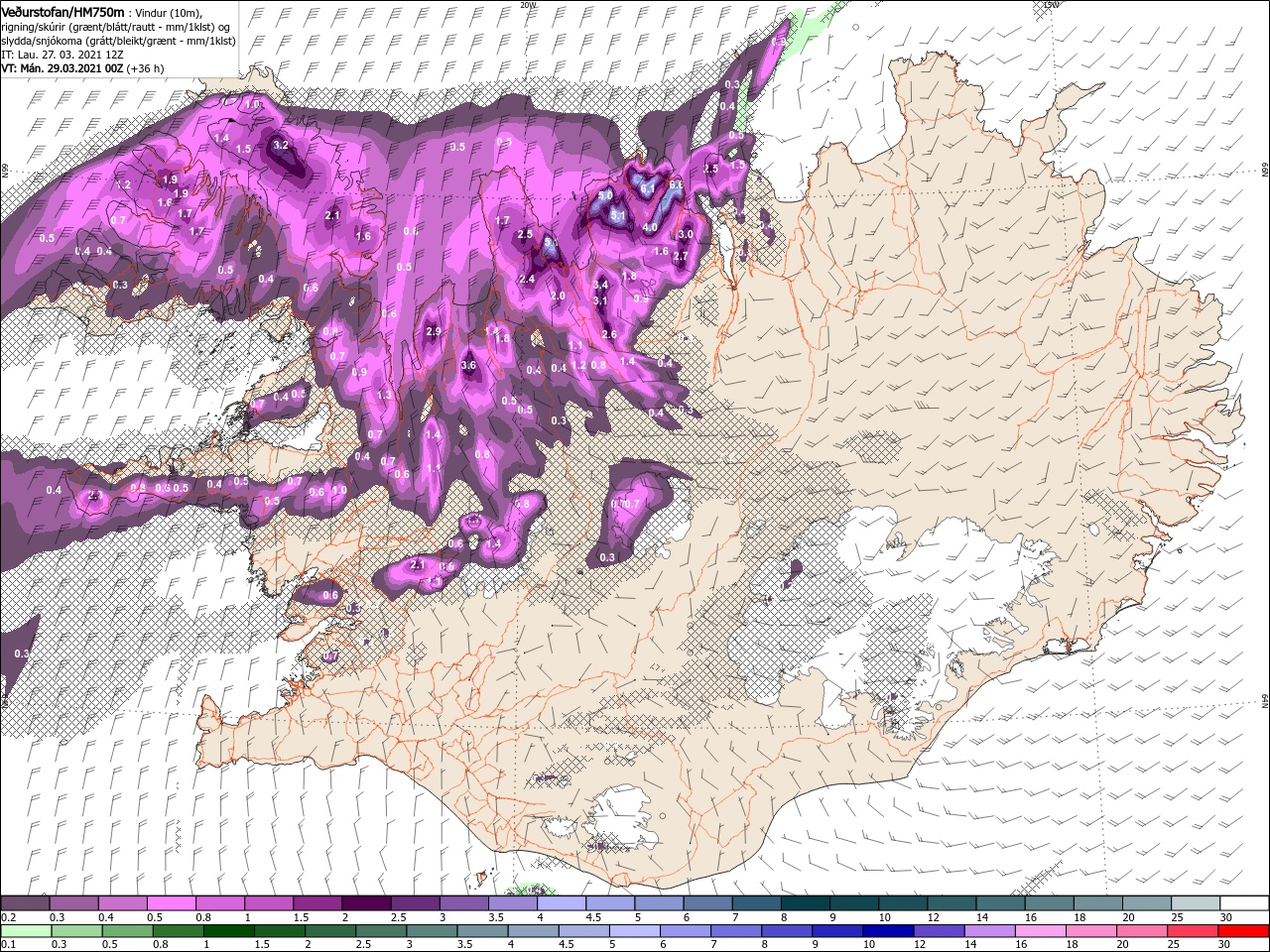Select the dark teal 8 mm snow scale swatch

[x=806, y=903]
